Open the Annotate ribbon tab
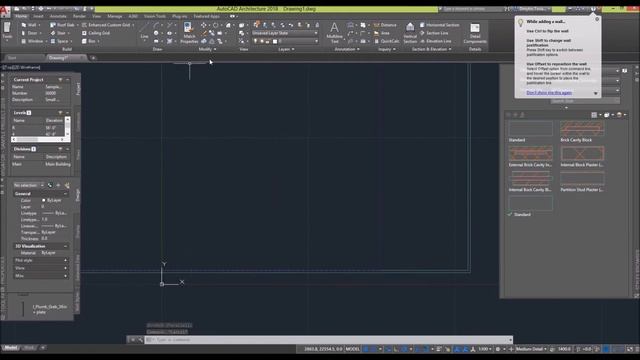Screen dimensions: 640x360 click(58, 16)
